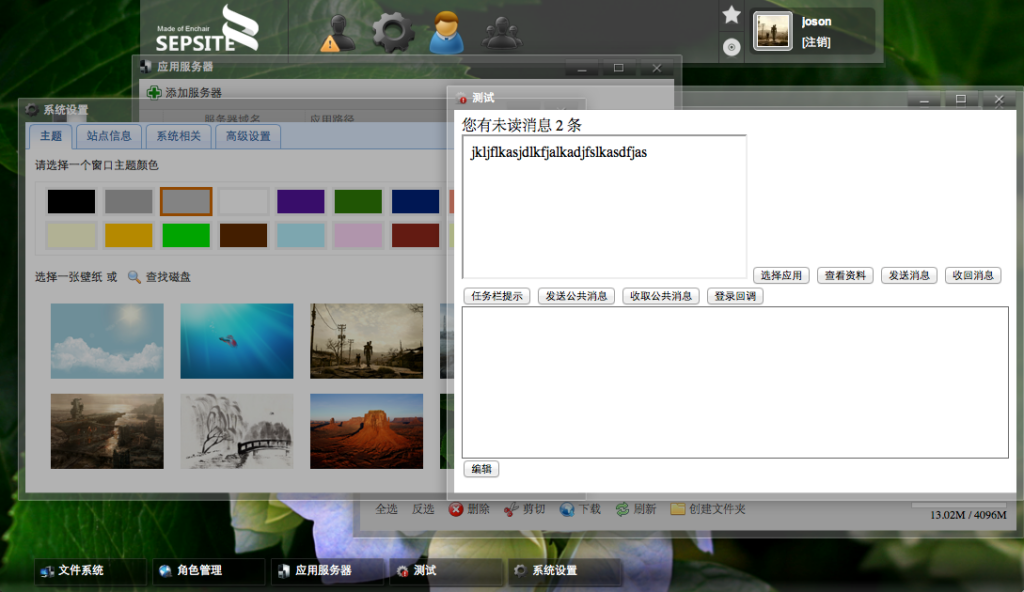The image size is (1024, 592).
Task: Click the star favorites icon
Action: click(731, 15)
